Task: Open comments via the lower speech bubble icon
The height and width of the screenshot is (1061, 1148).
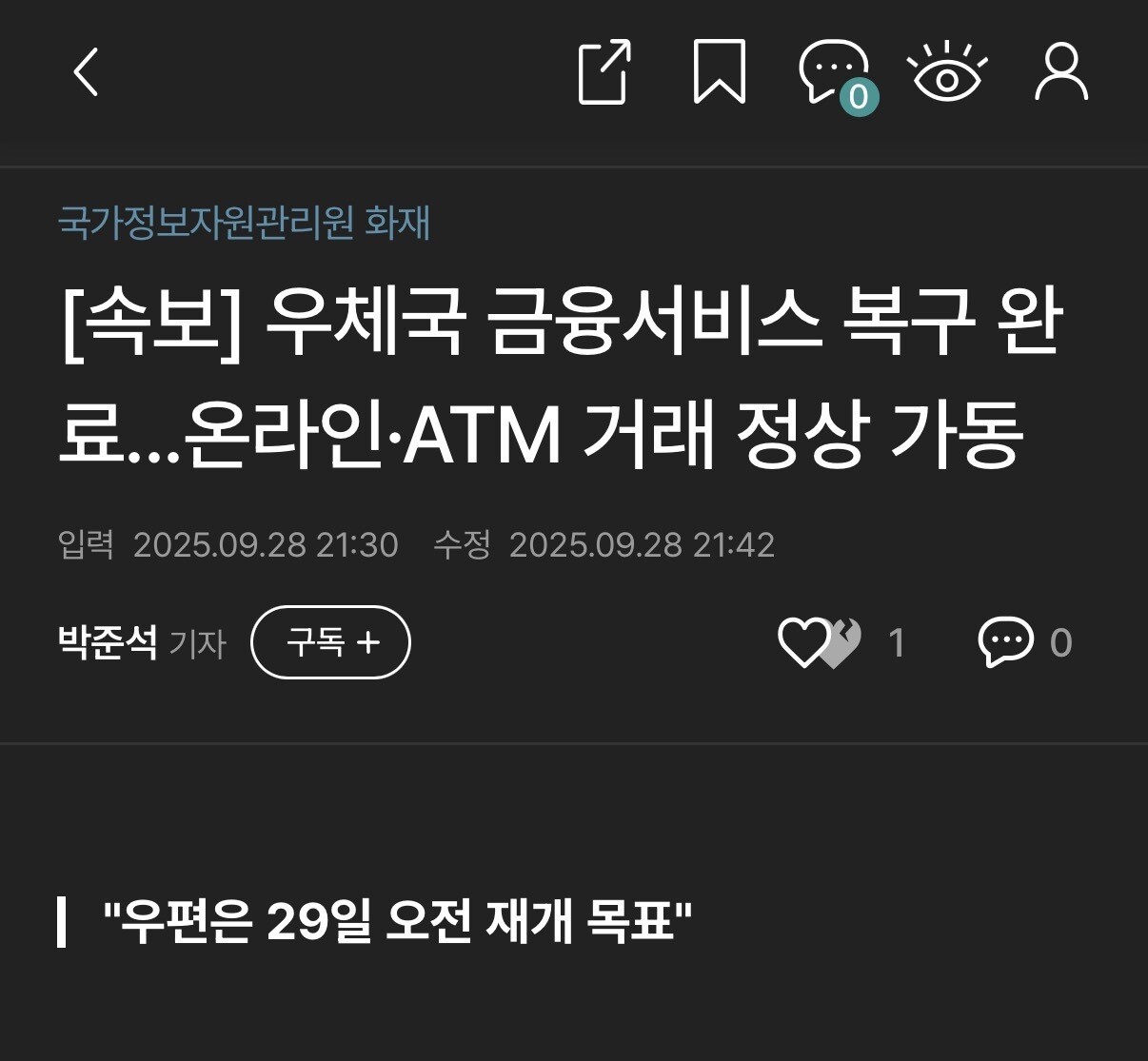Action: [x=1005, y=642]
